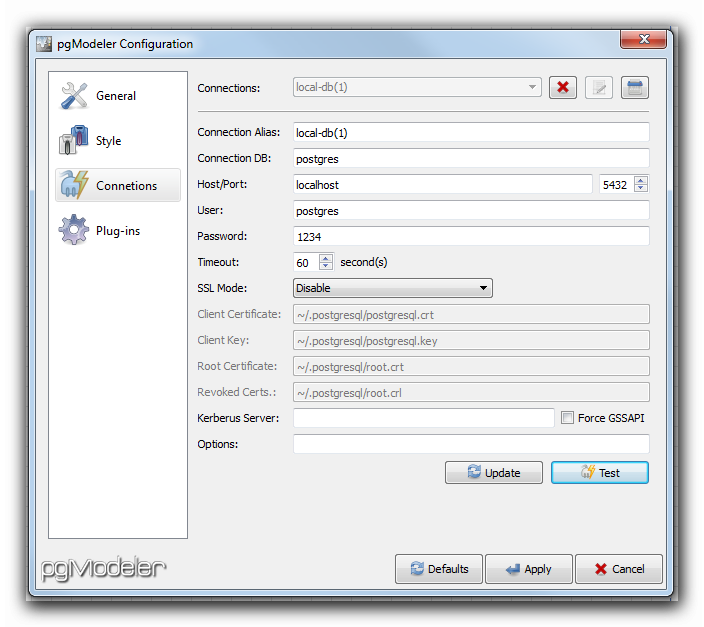This screenshot has width=704, height=627.
Task: Click the new connection icon button
Action: pos(634,87)
